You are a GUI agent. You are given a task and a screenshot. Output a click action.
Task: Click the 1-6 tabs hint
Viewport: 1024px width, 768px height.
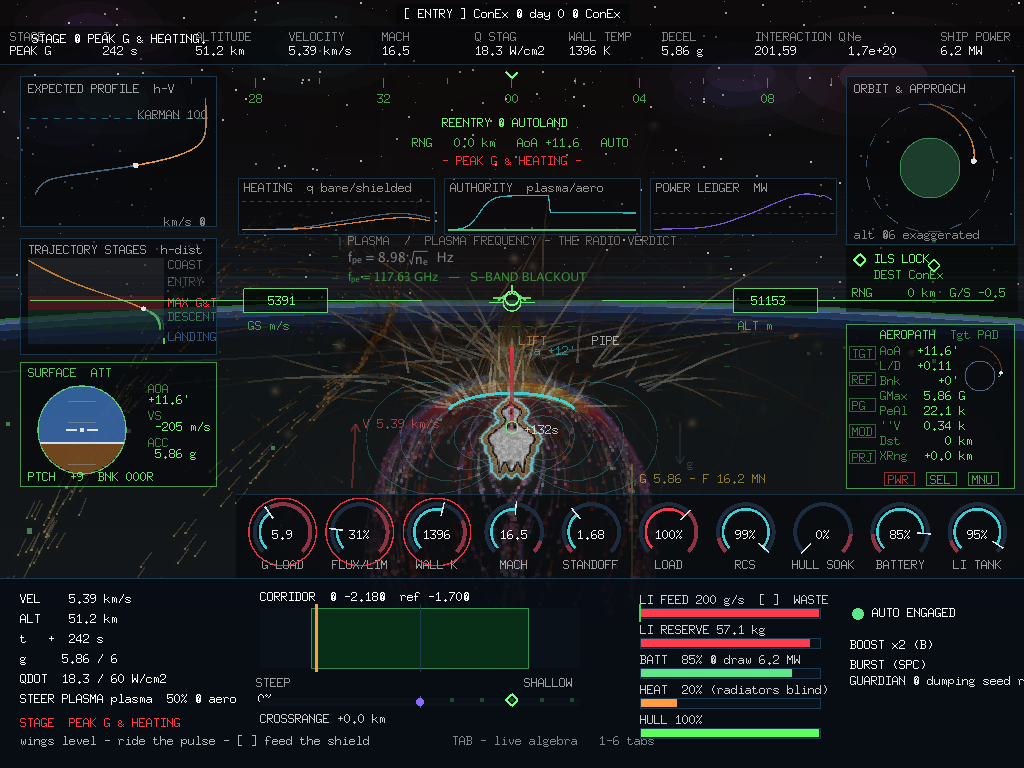tap(626, 741)
